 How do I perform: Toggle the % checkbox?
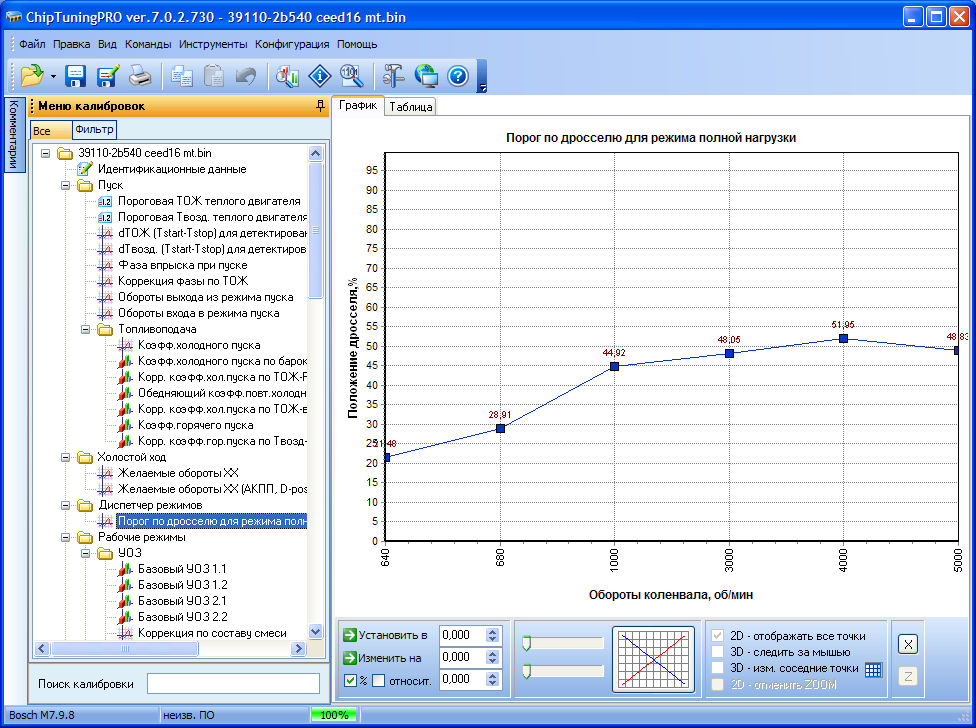pyautogui.click(x=349, y=681)
